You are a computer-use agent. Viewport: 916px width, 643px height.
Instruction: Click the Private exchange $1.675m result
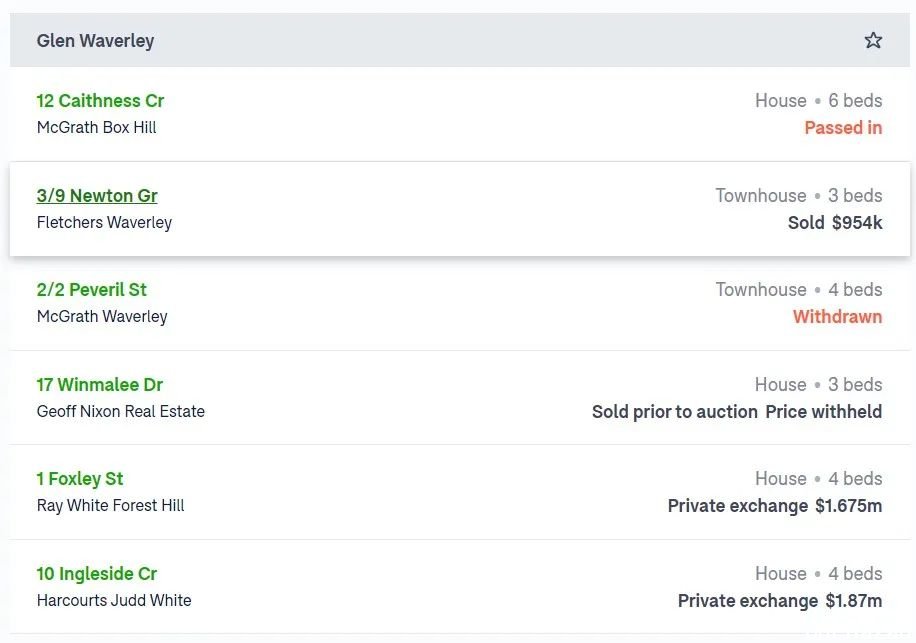775,506
